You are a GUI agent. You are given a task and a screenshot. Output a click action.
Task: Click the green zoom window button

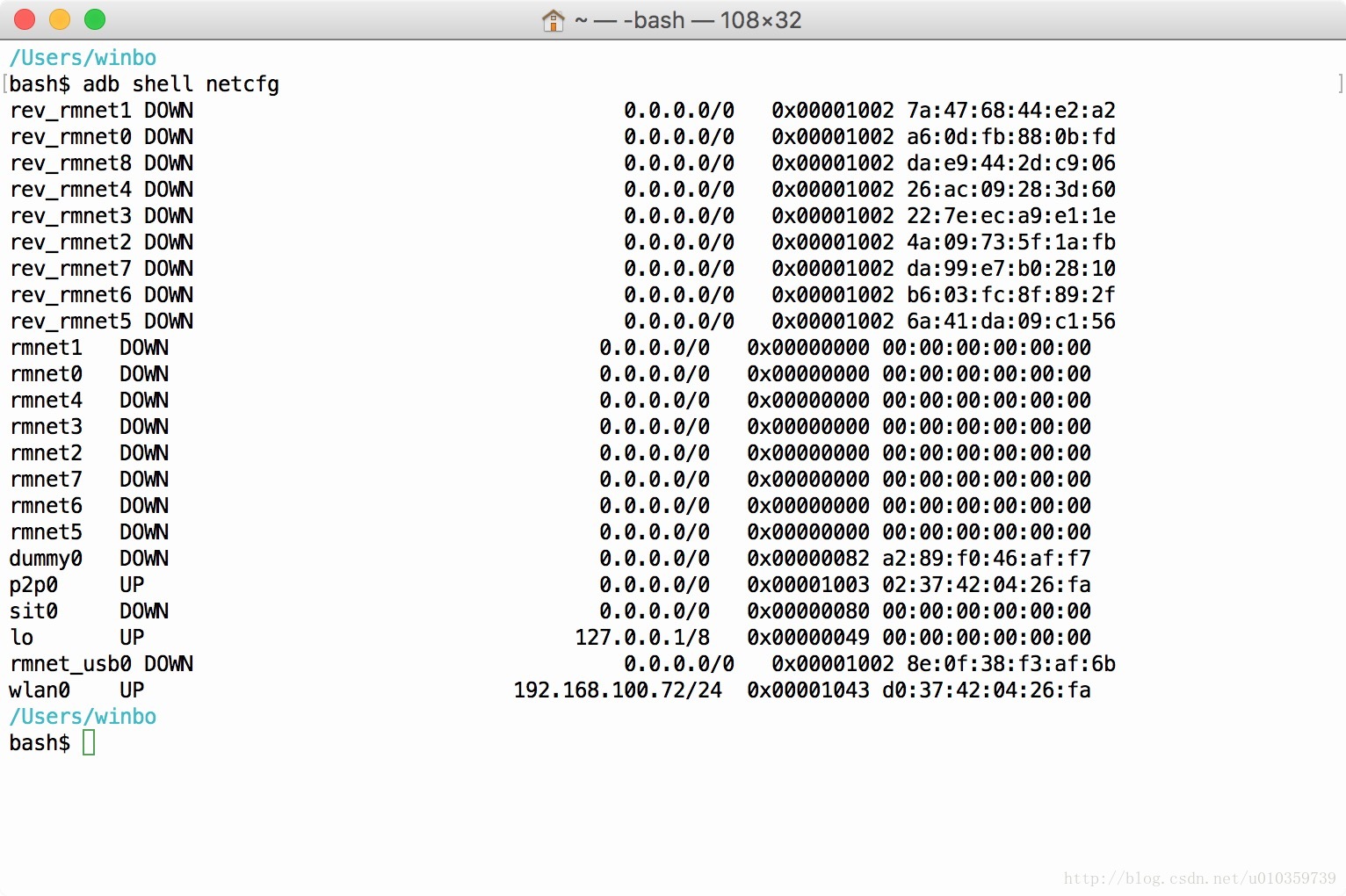tap(95, 19)
